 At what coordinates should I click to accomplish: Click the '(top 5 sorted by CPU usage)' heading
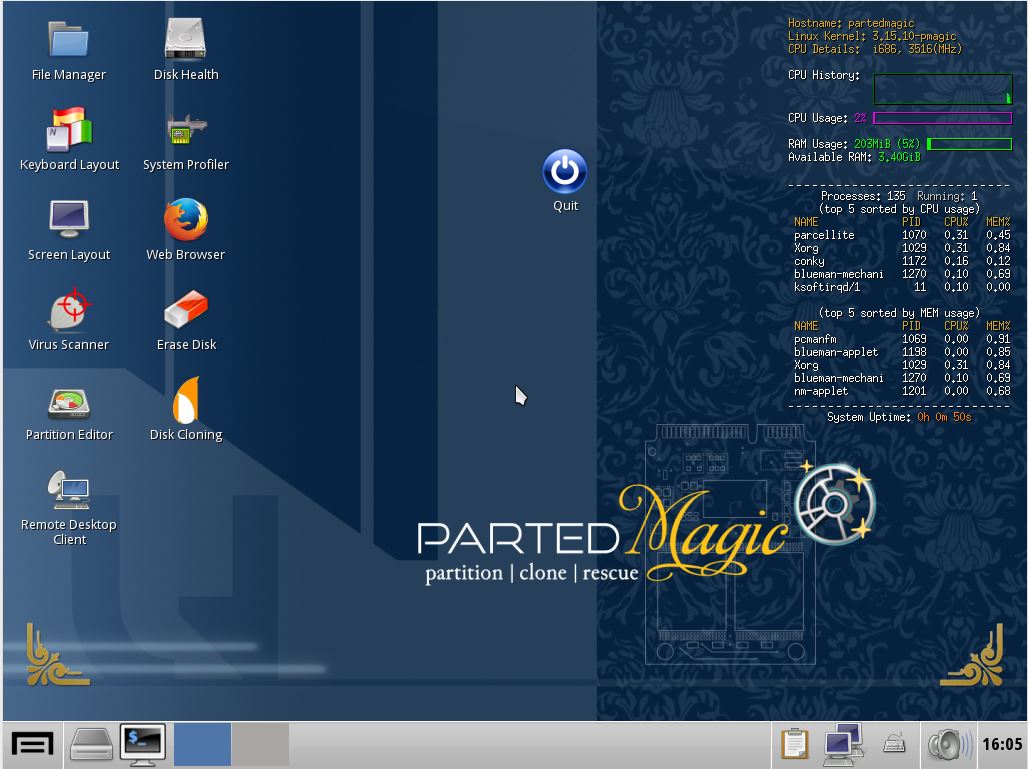899,209
